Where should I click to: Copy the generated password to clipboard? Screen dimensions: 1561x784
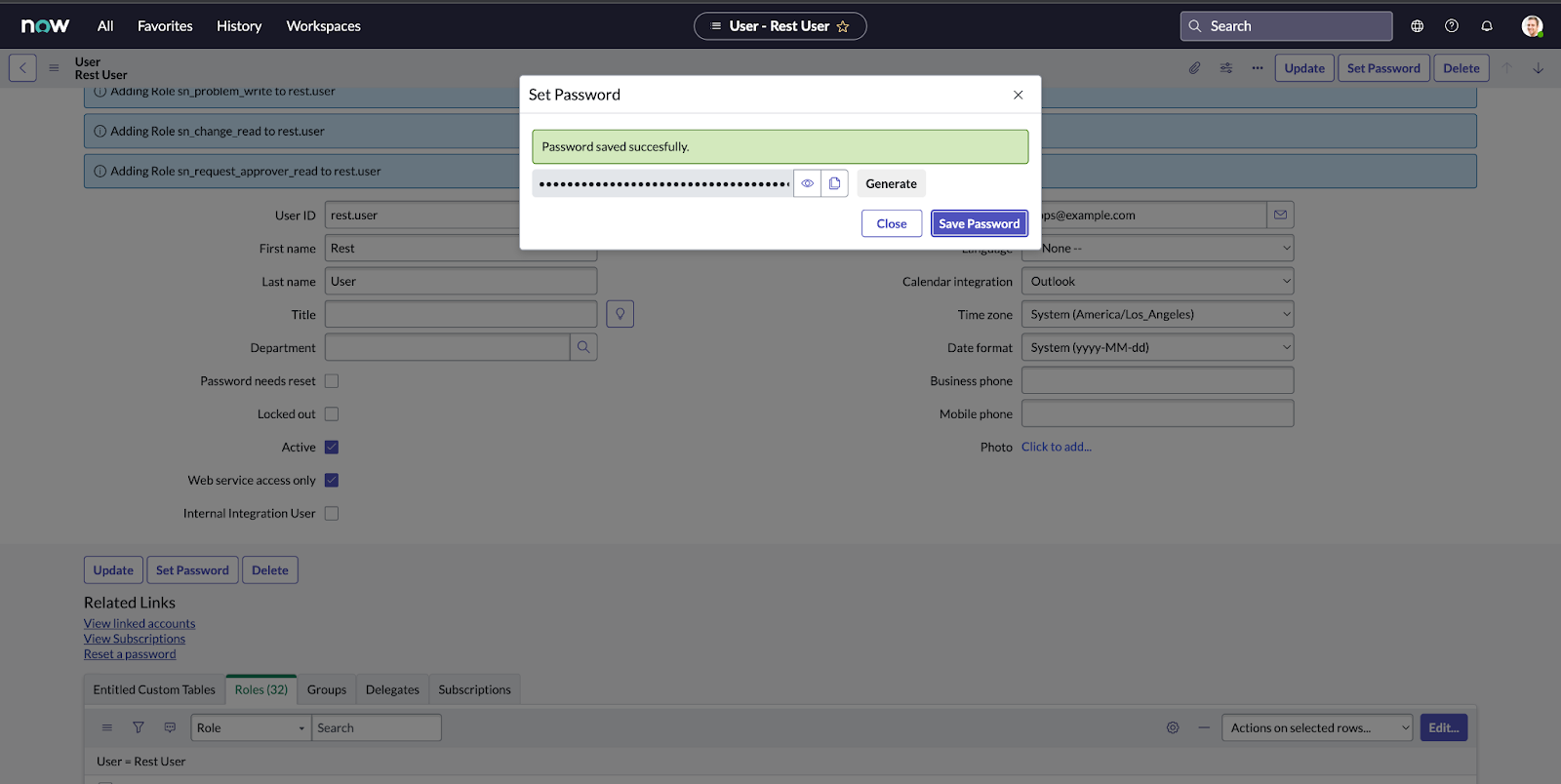click(834, 183)
